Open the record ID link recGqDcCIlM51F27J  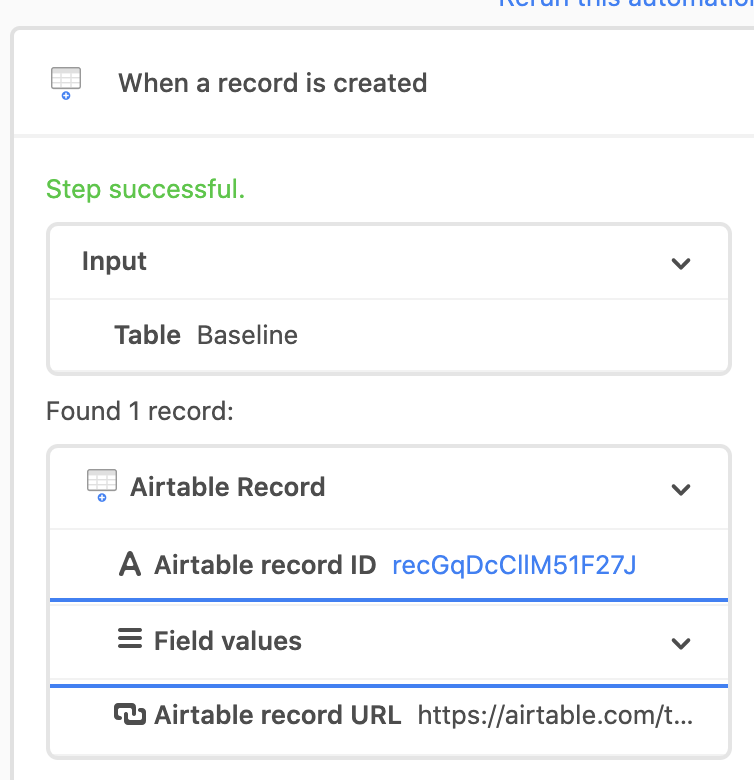514,565
